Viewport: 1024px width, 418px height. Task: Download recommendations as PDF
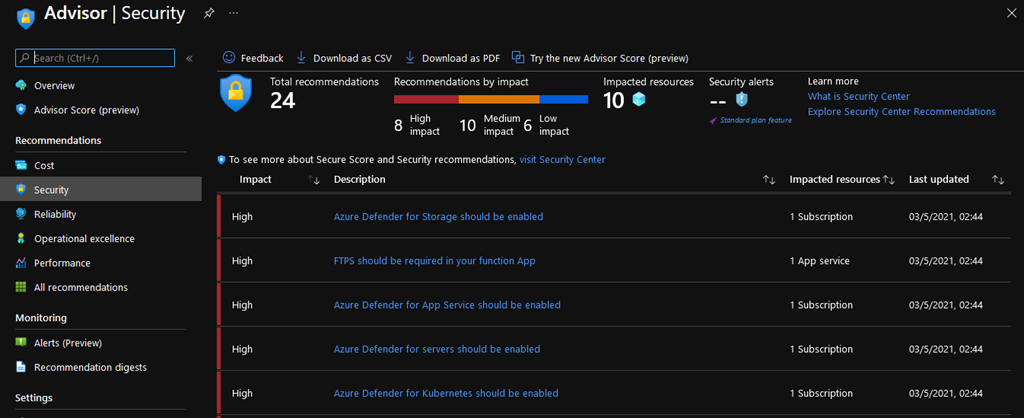tap(452, 58)
